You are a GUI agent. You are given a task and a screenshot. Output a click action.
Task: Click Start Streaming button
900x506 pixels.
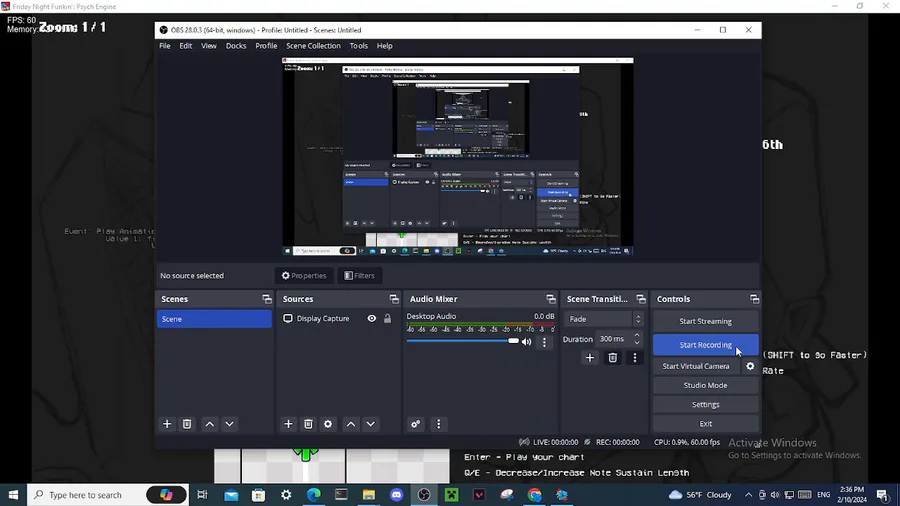click(x=705, y=321)
